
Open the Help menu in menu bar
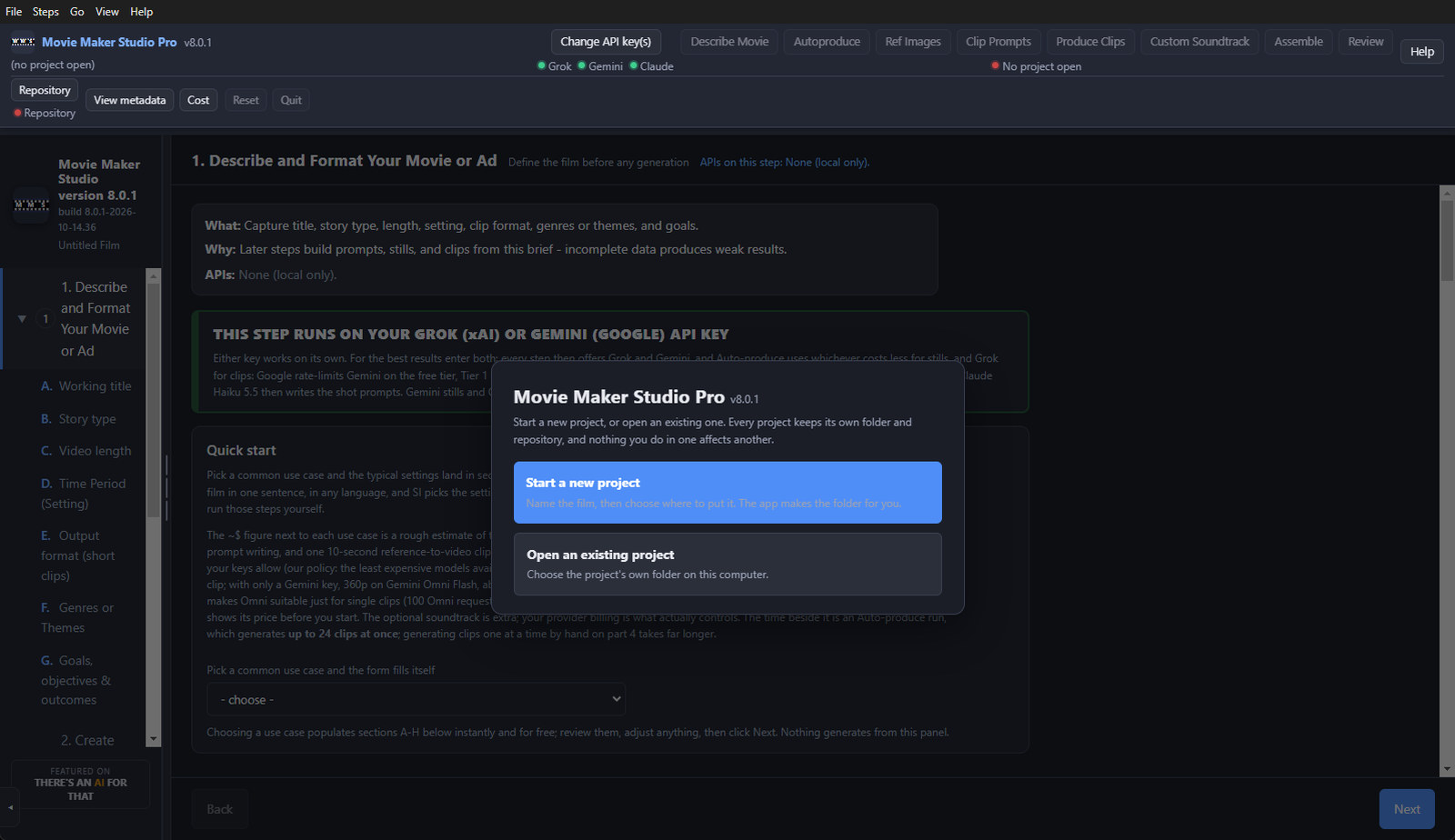pos(141,12)
